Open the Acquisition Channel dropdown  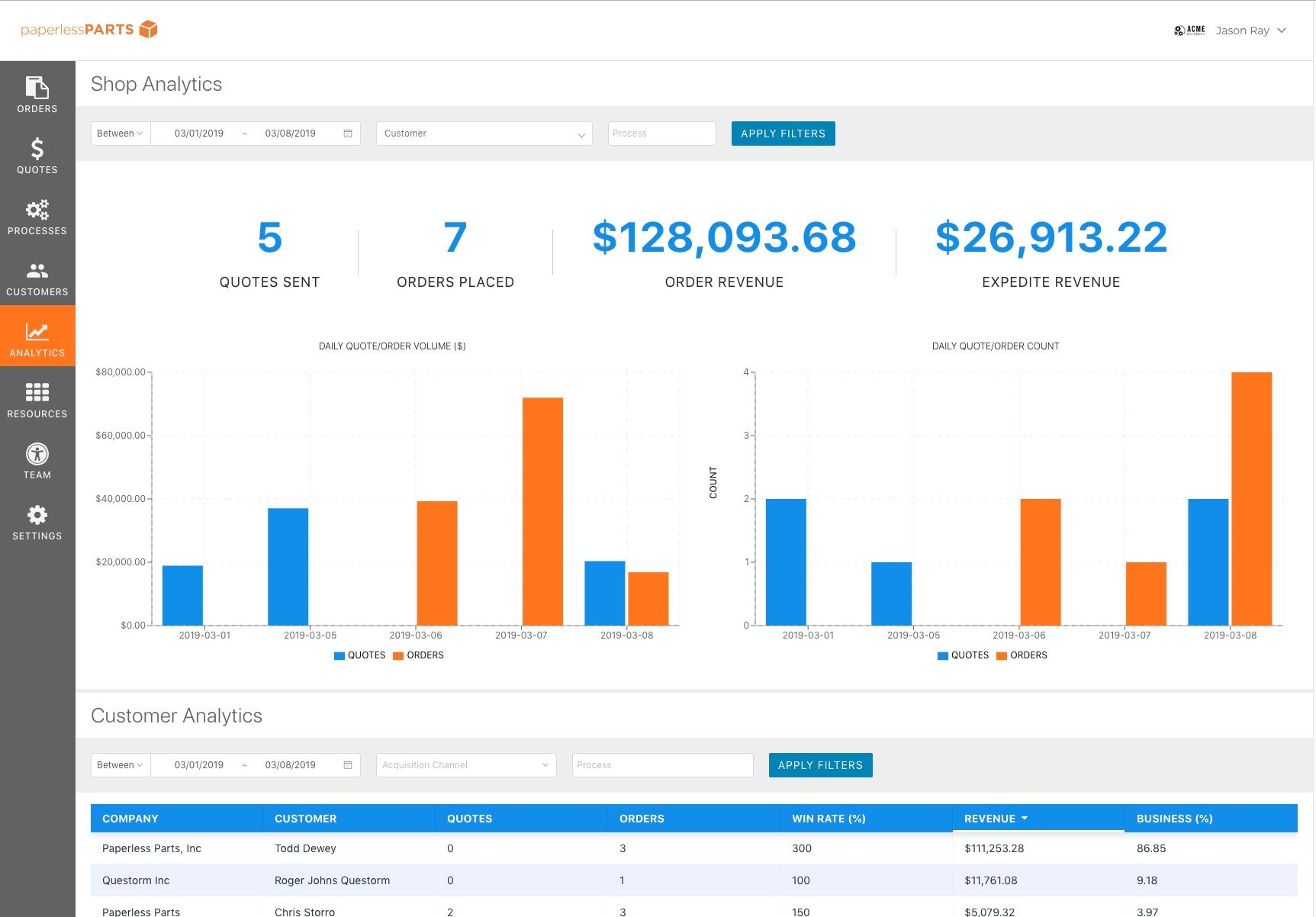465,765
